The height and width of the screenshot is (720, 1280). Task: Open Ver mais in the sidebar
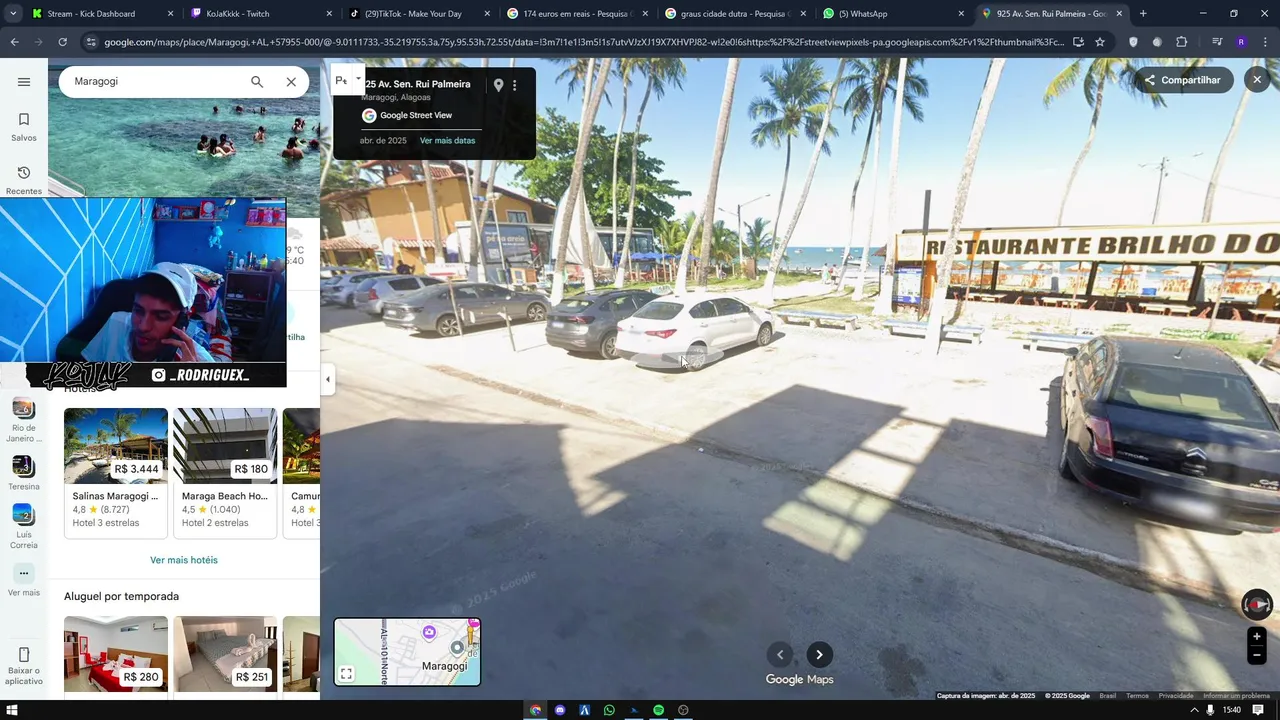pyautogui.click(x=24, y=580)
